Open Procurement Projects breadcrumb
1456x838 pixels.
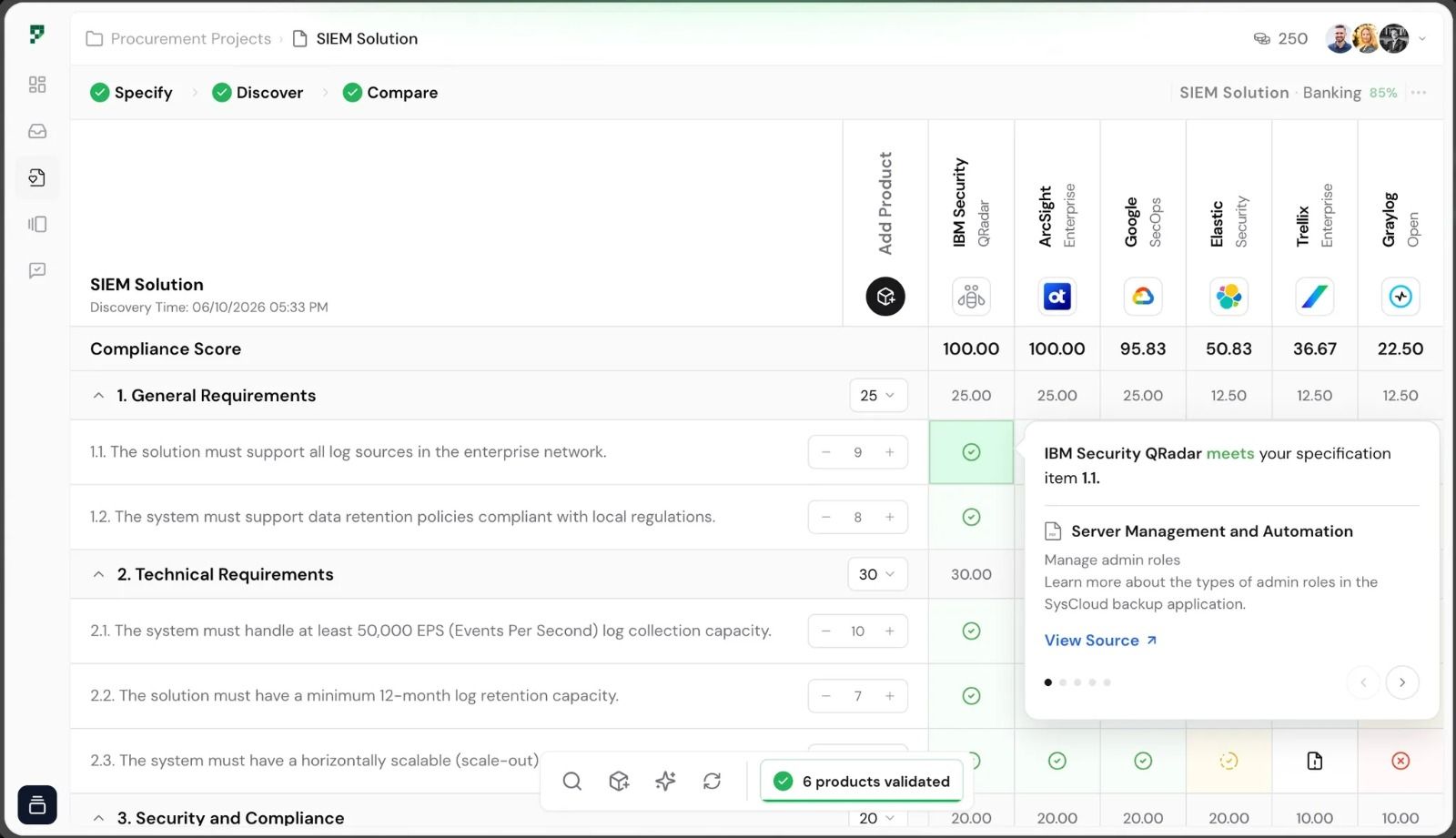pos(178,38)
